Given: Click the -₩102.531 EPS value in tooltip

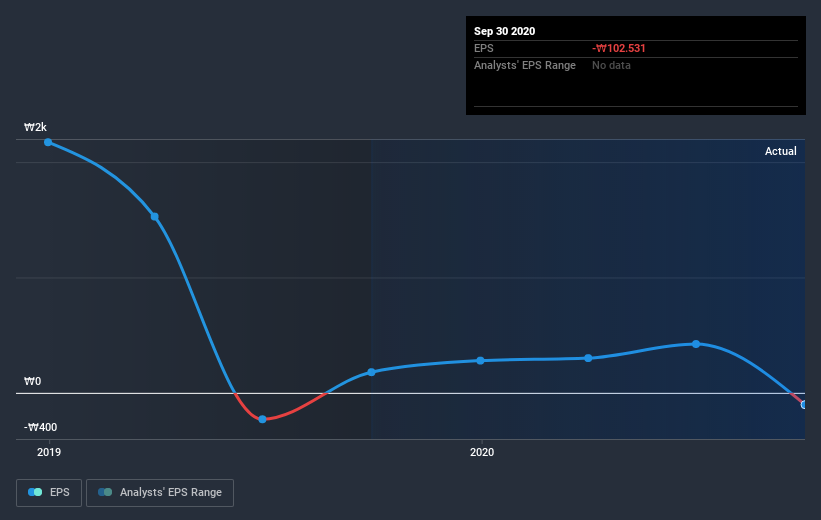Looking at the screenshot, I should tap(618, 48).
